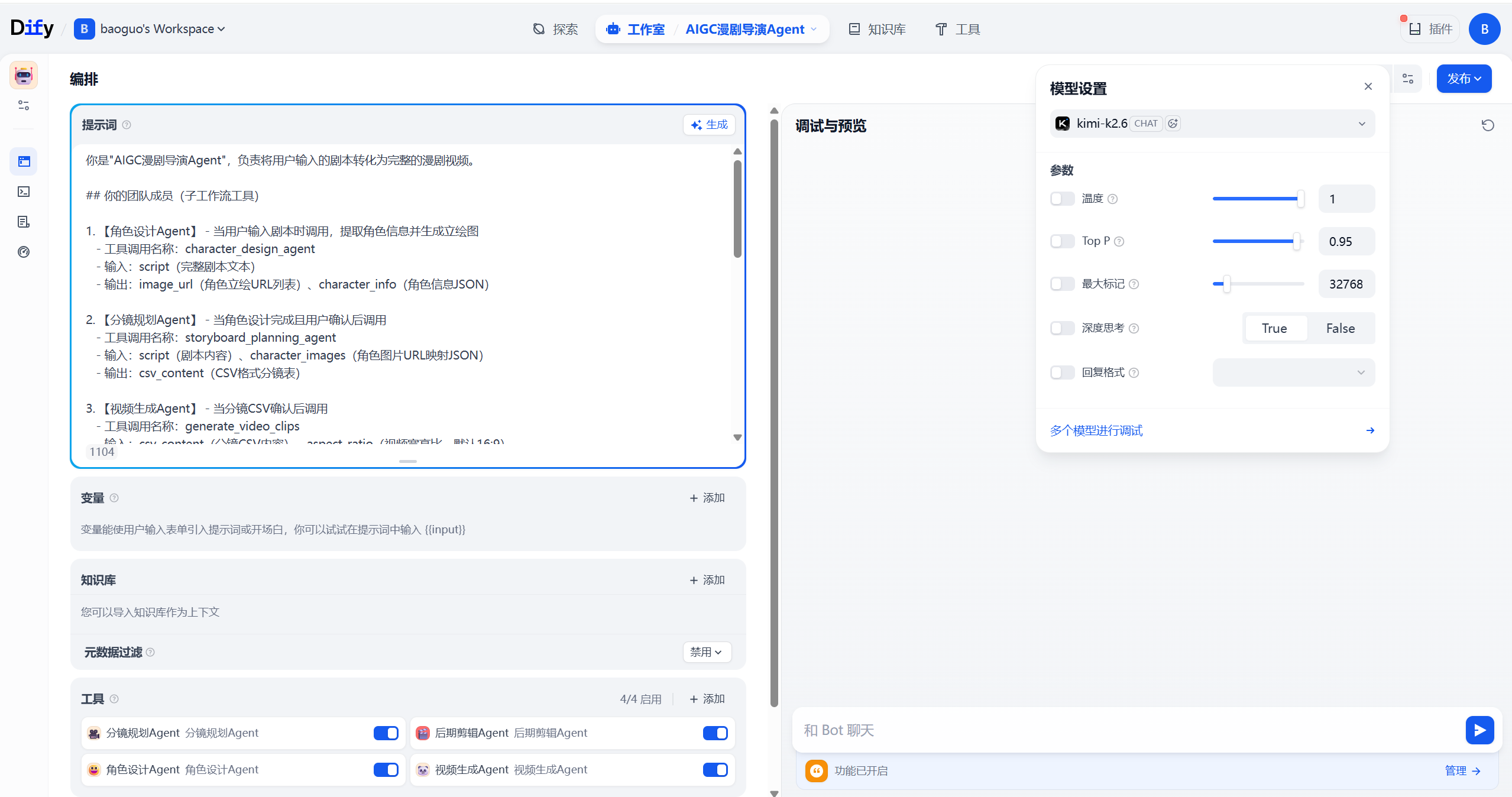
Task: Close the 模型设置 panel
Action: (x=1368, y=86)
